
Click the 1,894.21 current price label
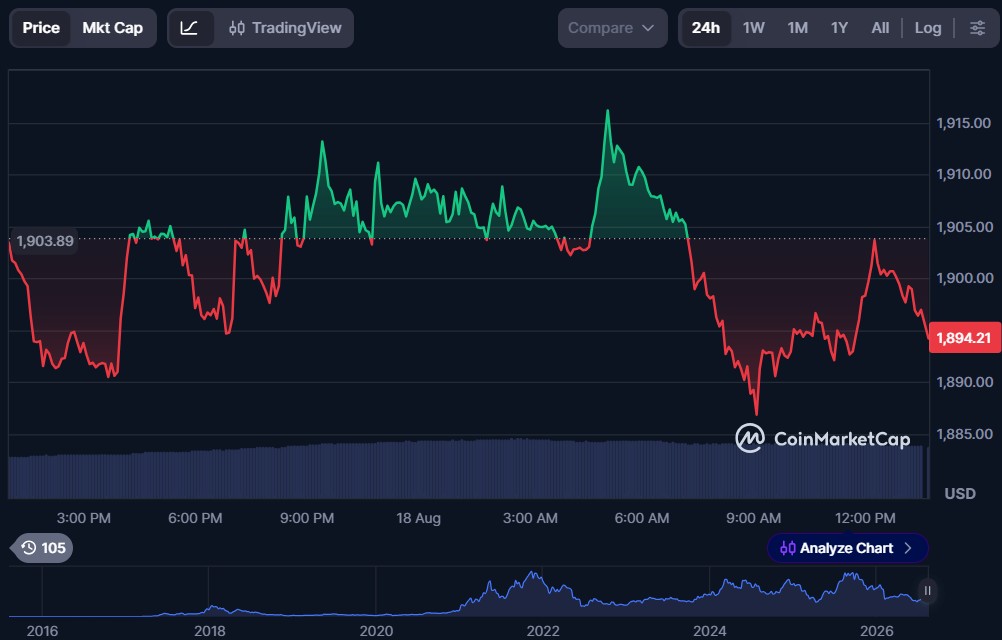[964, 338]
